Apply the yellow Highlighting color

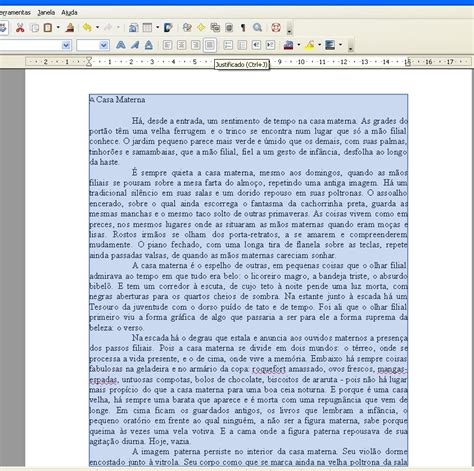[x=309, y=45]
